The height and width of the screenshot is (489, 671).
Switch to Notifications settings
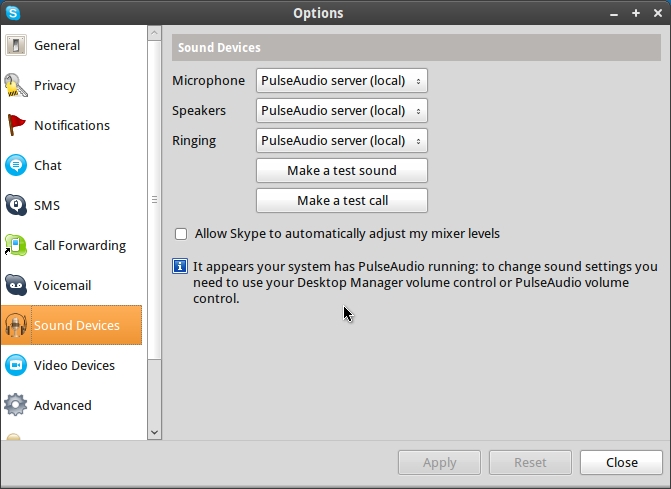72,125
